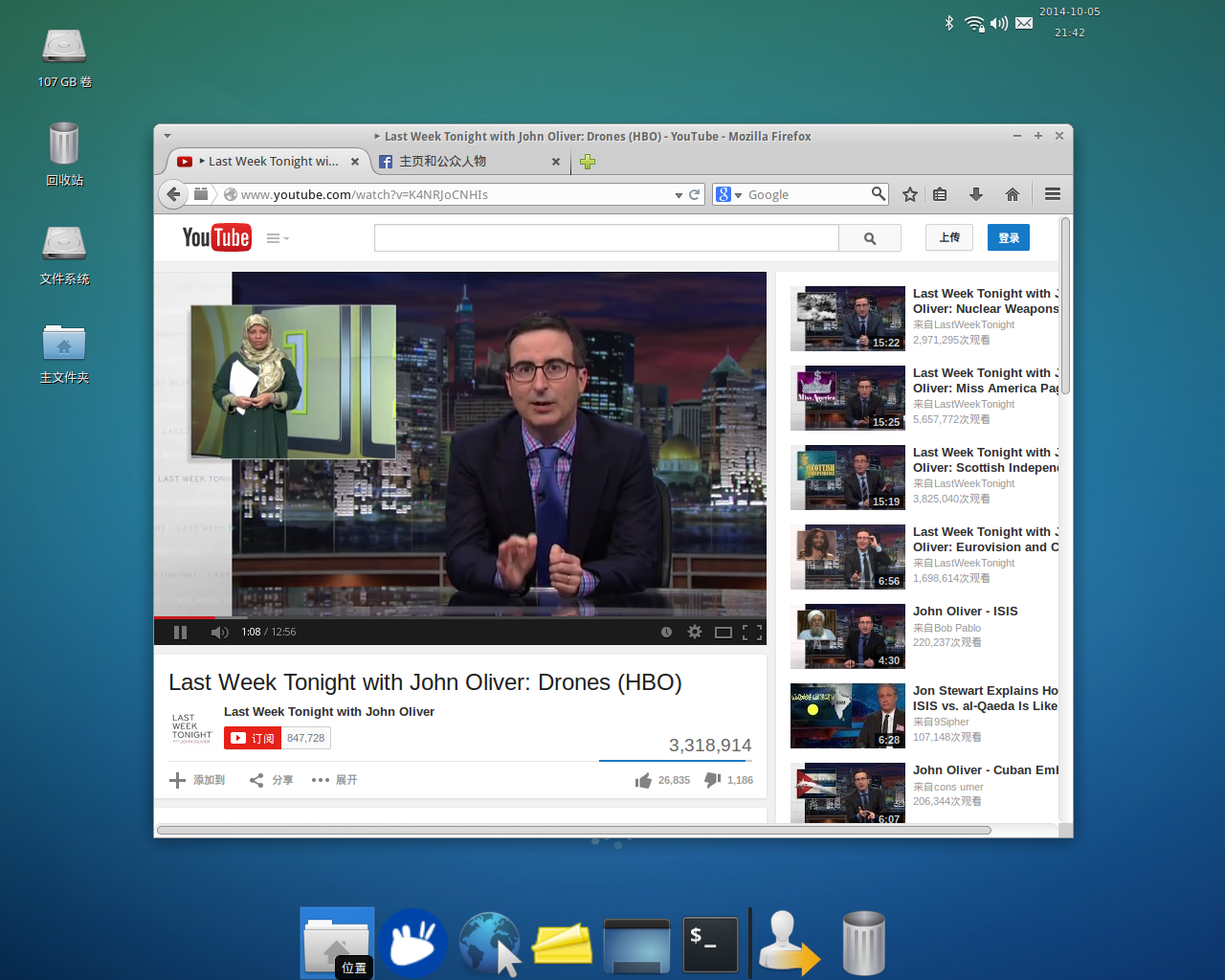
Task: Click 分享 share button
Action: [x=271, y=780]
